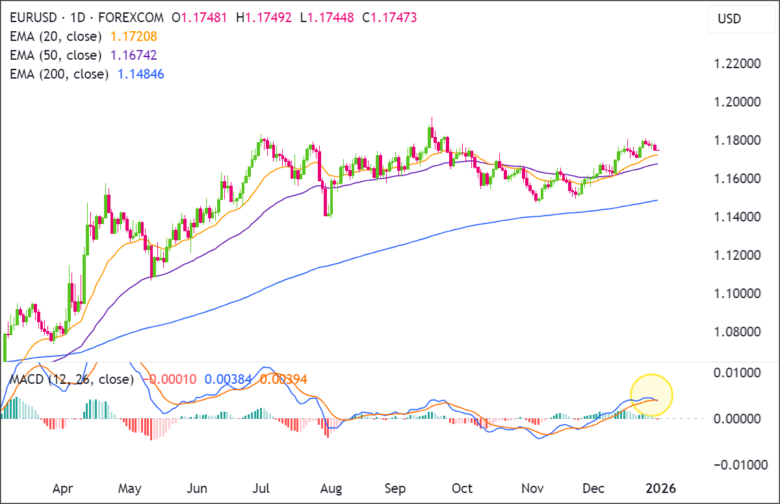Click the Nov date axis label
This screenshot has height=504, width=780.
[532, 489]
